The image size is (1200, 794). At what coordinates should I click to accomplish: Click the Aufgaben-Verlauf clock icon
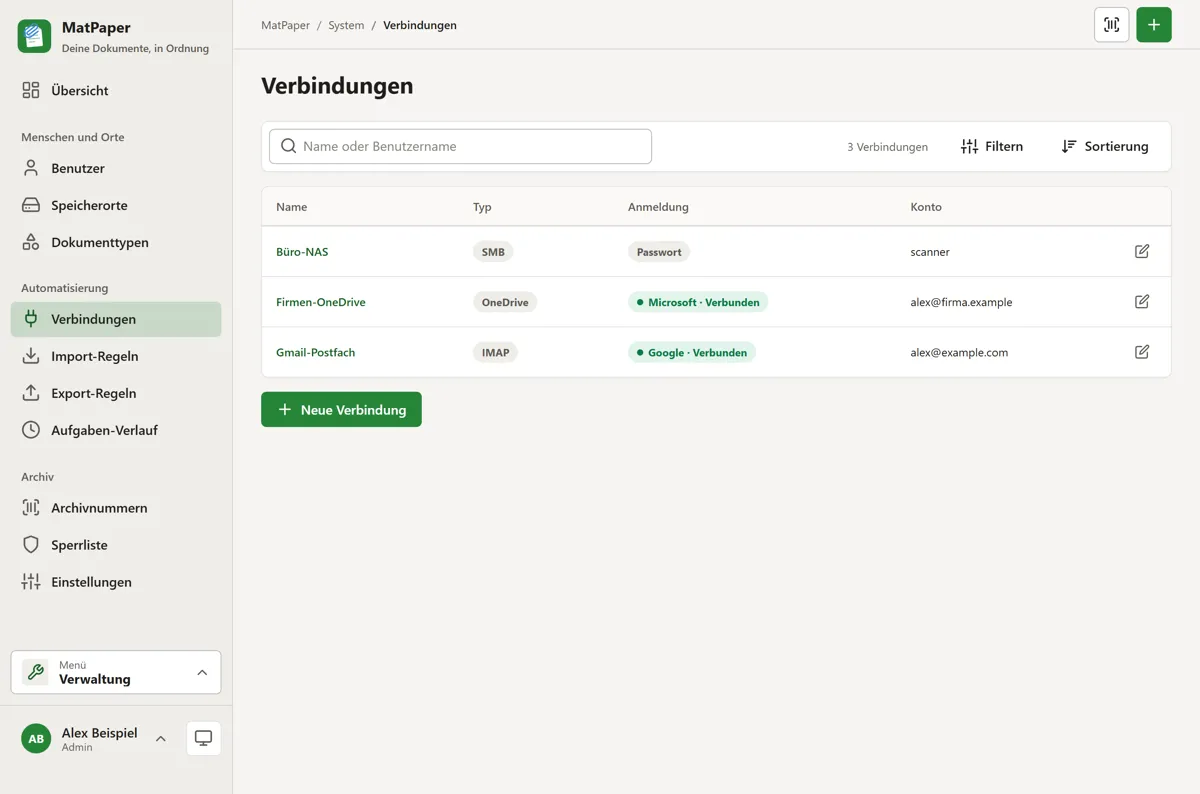pos(31,430)
